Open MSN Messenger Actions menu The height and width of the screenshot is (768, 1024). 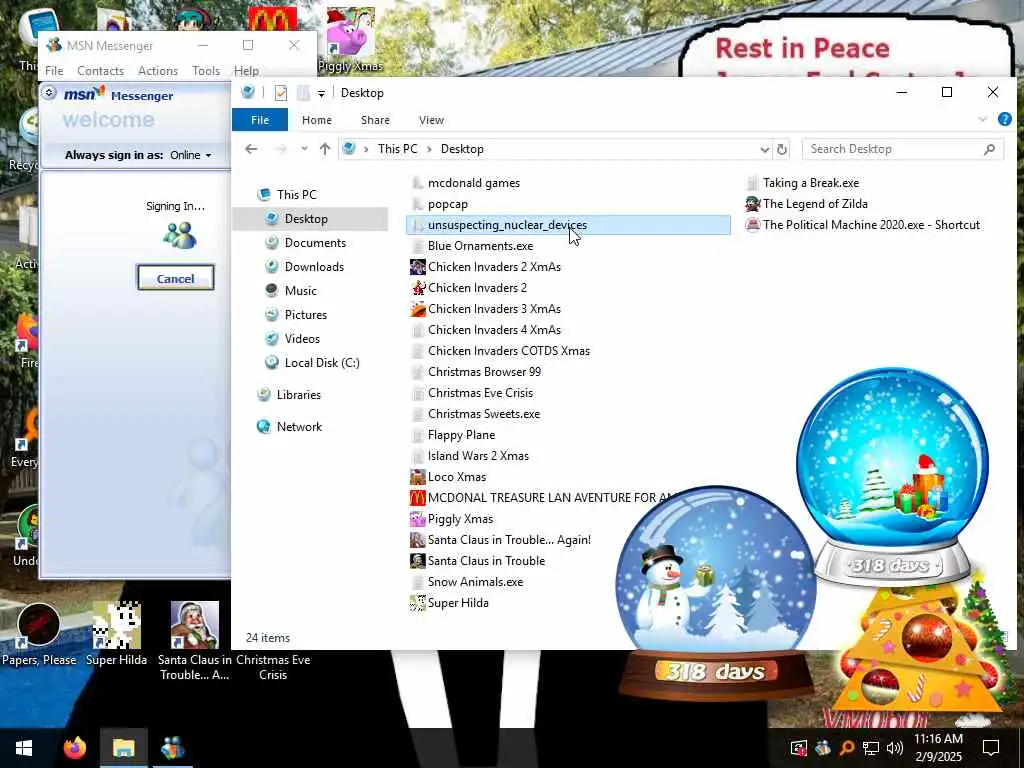pos(157,71)
